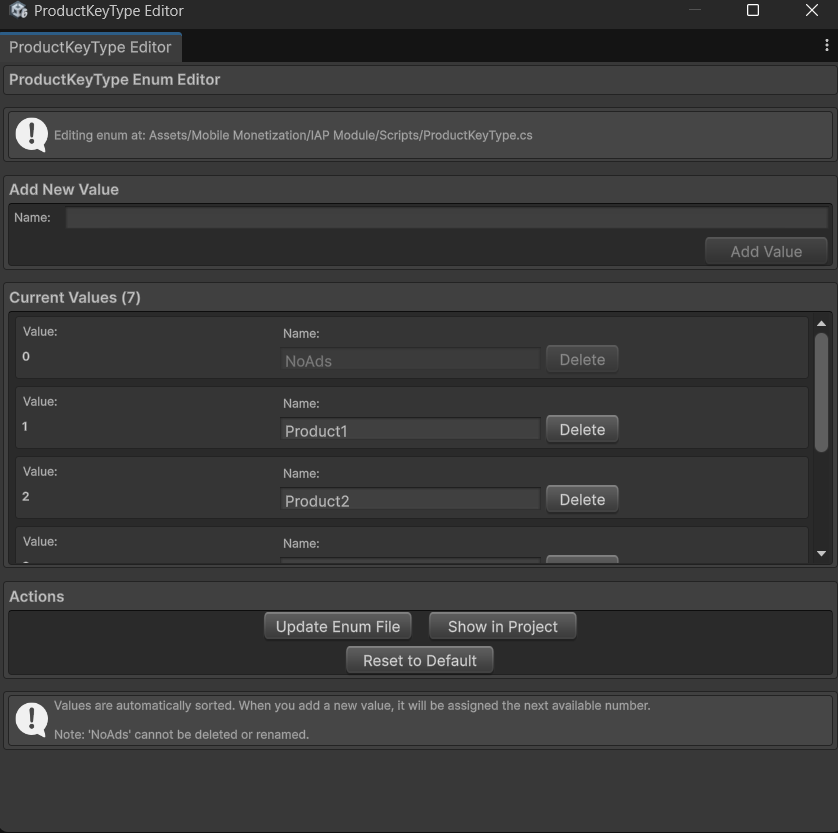Expand the Actions section header
Screen dimensions: 838x833
(x=37, y=596)
